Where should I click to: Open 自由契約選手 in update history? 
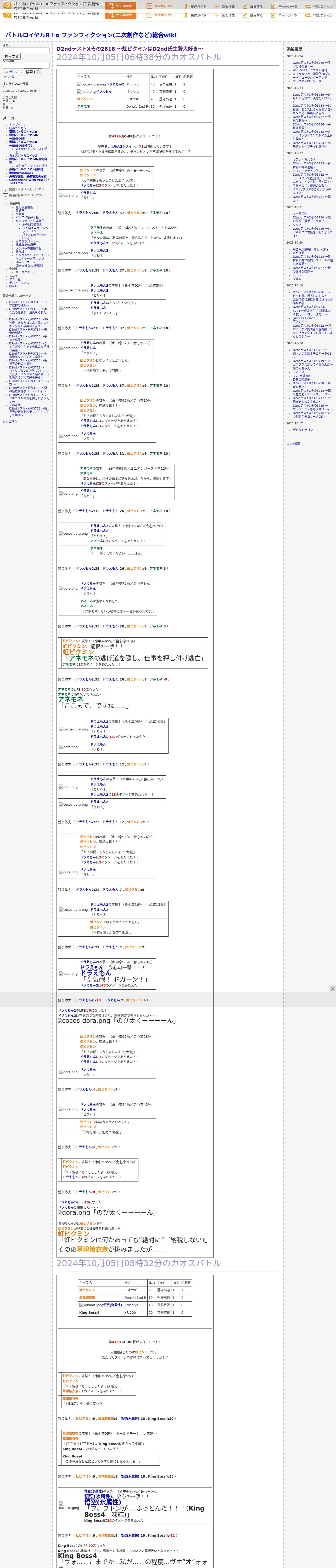tap(301, 379)
